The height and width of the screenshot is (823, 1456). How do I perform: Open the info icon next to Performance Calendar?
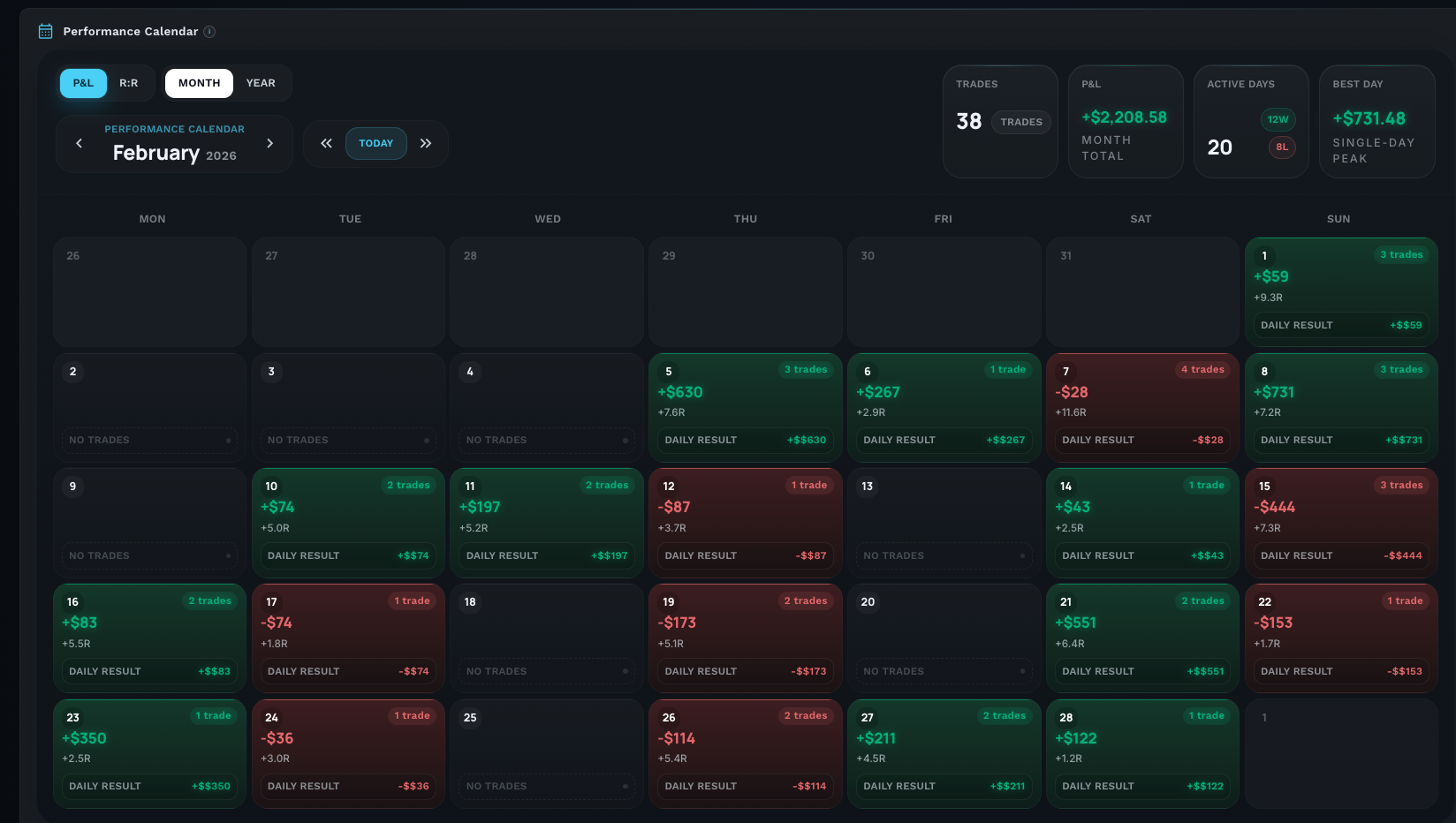click(209, 31)
